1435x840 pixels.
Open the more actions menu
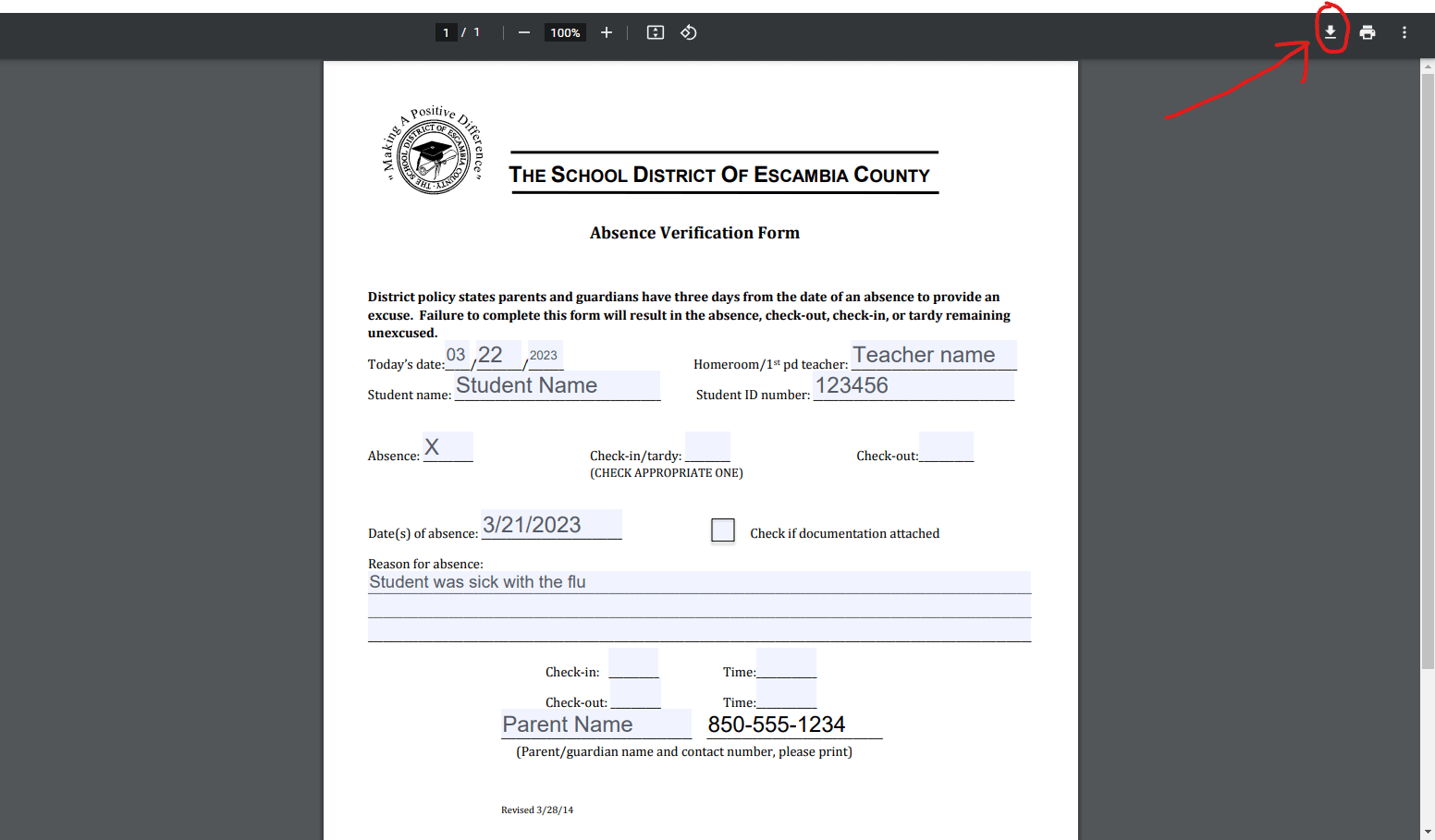pos(1404,32)
